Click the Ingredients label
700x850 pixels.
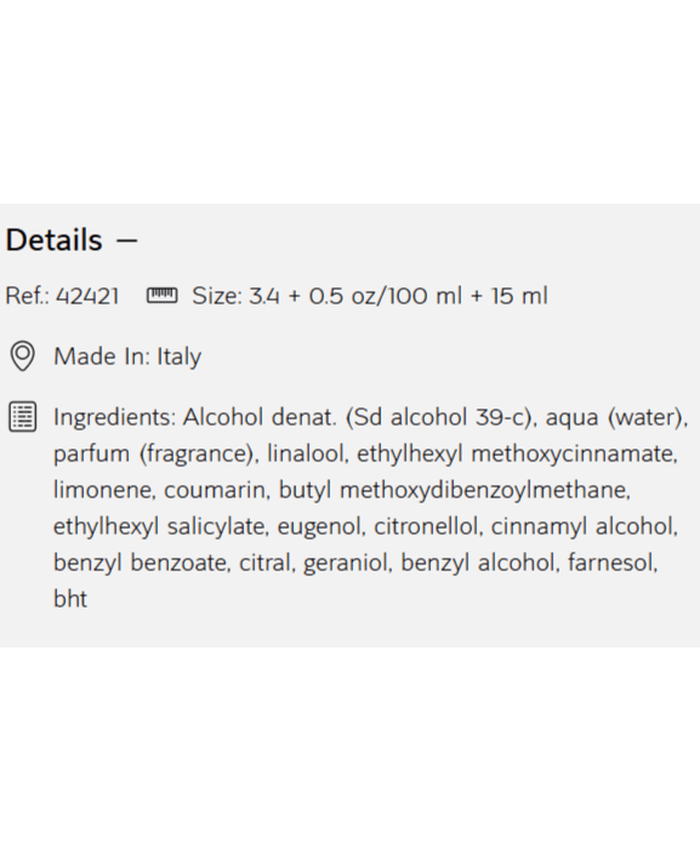pyautogui.click(x=114, y=418)
